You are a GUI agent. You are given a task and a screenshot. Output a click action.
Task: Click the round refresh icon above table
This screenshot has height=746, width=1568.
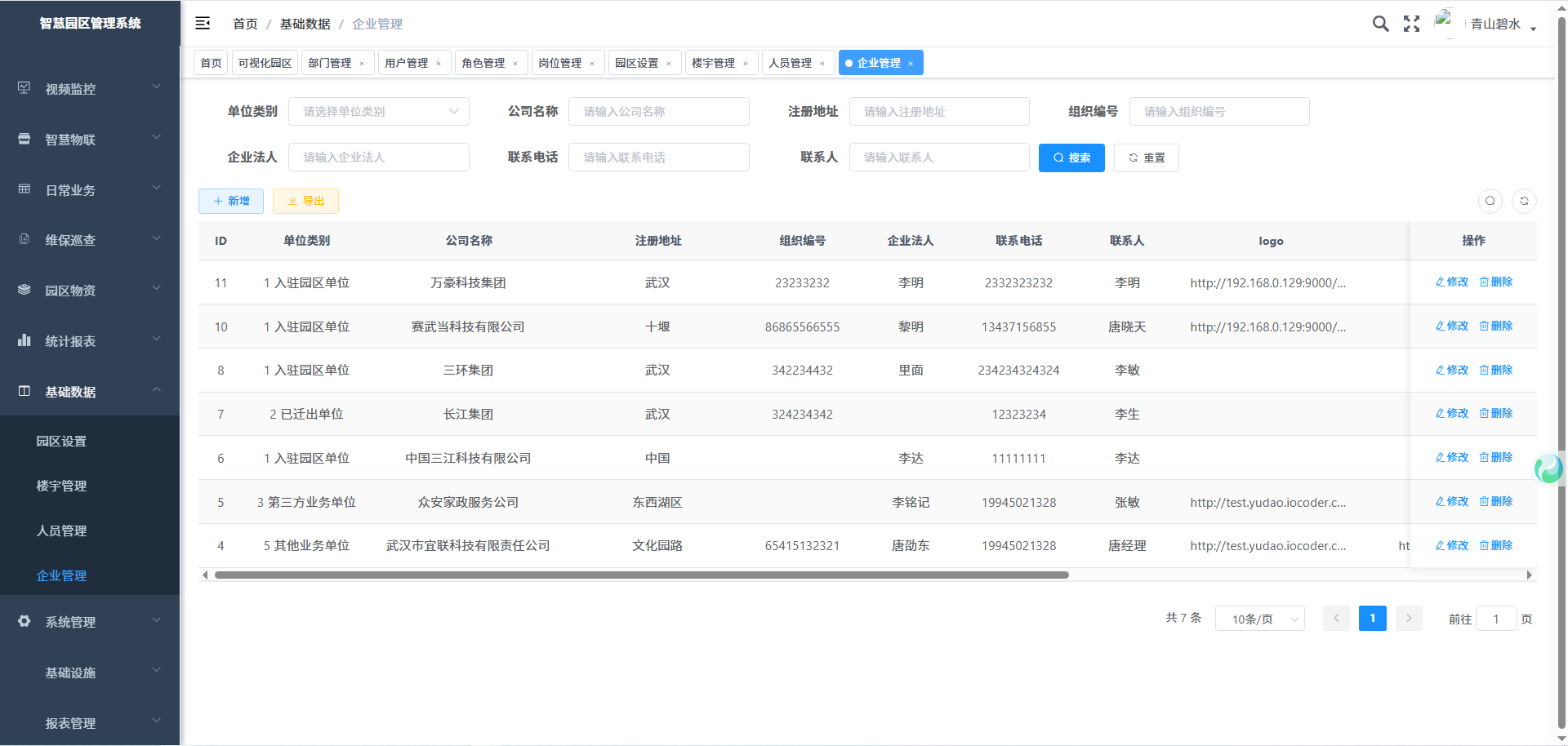1524,201
